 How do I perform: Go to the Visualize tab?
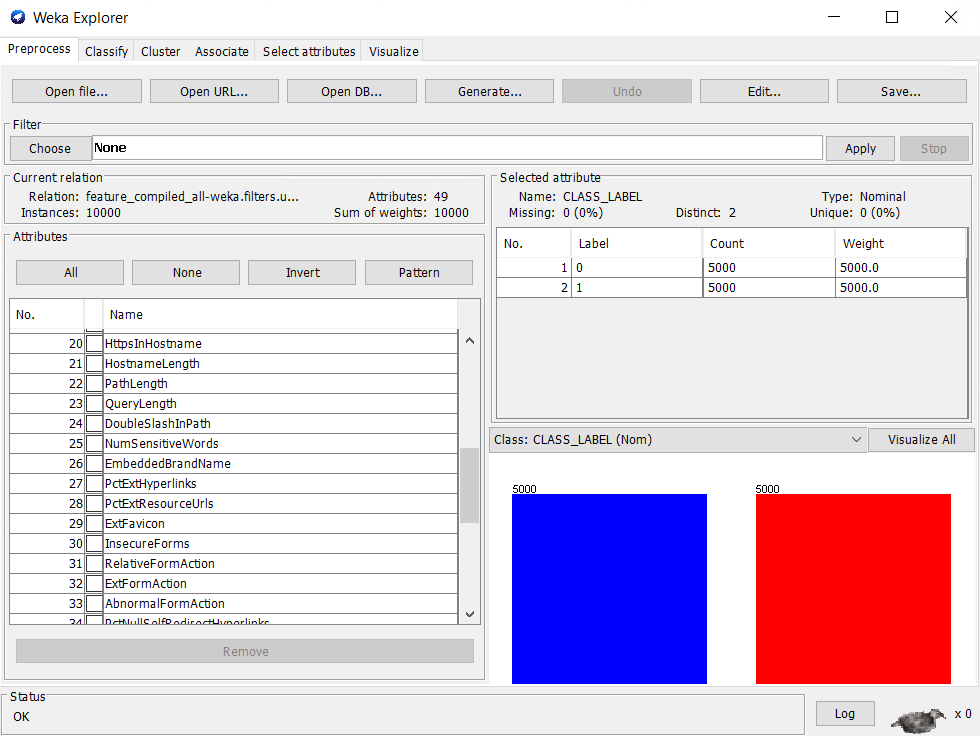[x=393, y=51]
